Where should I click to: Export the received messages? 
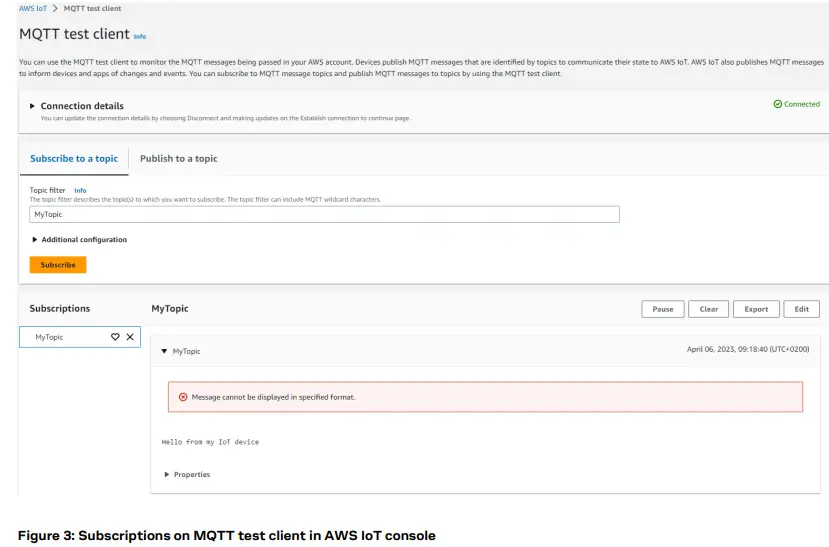(756, 309)
